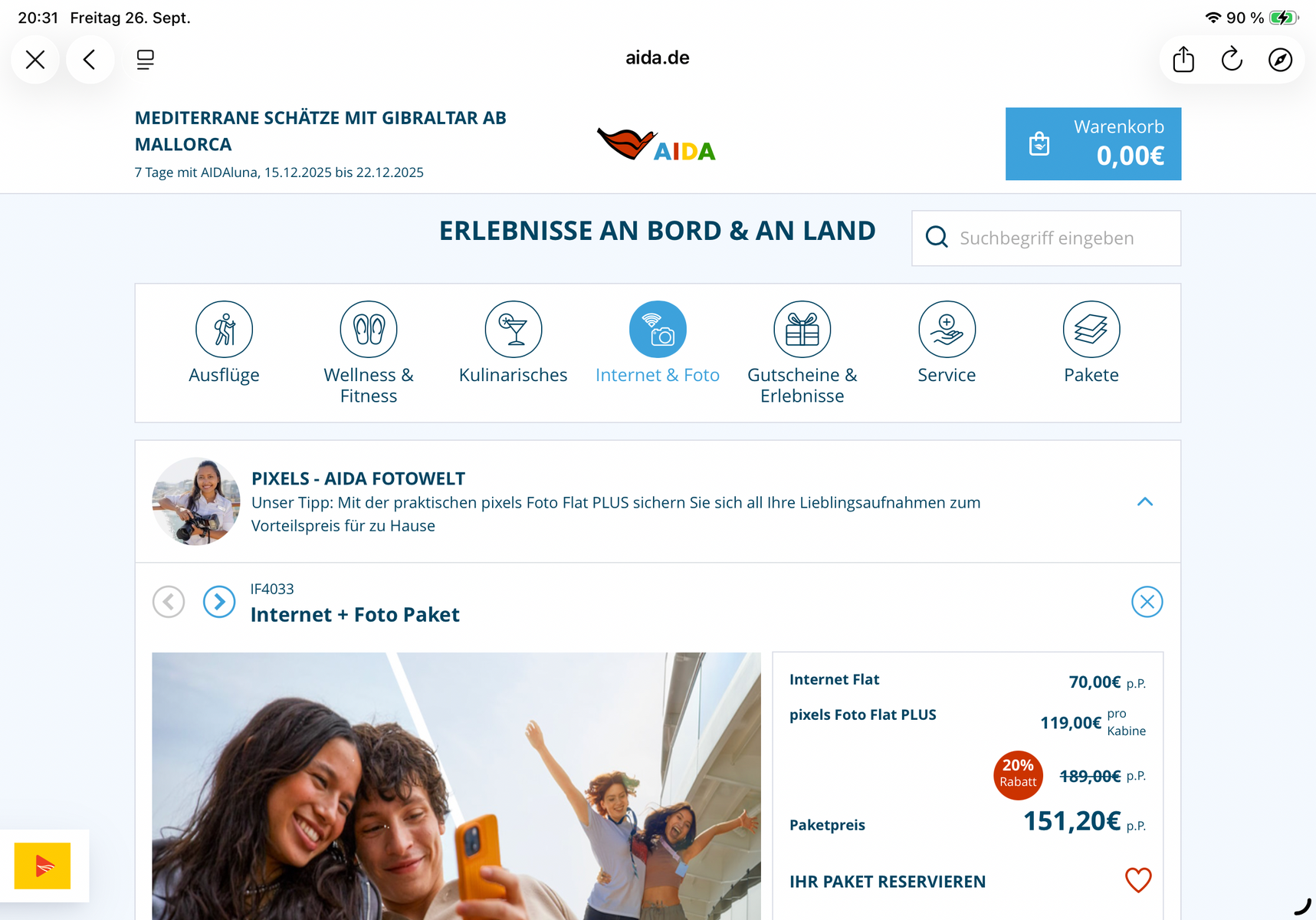The width and height of the screenshot is (1316, 920).
Task: Tap the Internet & Foto camera icon
Action: coord(658,330)
